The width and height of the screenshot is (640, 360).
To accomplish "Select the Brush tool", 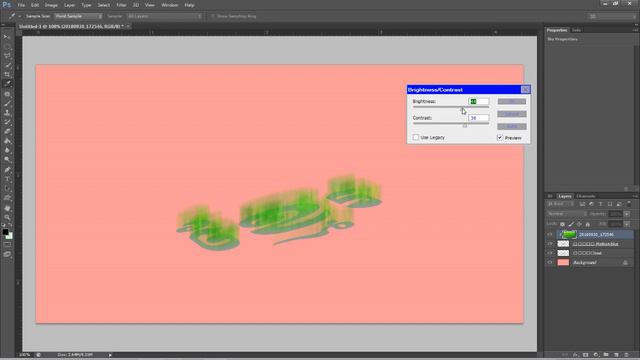I will pos(7,104).
